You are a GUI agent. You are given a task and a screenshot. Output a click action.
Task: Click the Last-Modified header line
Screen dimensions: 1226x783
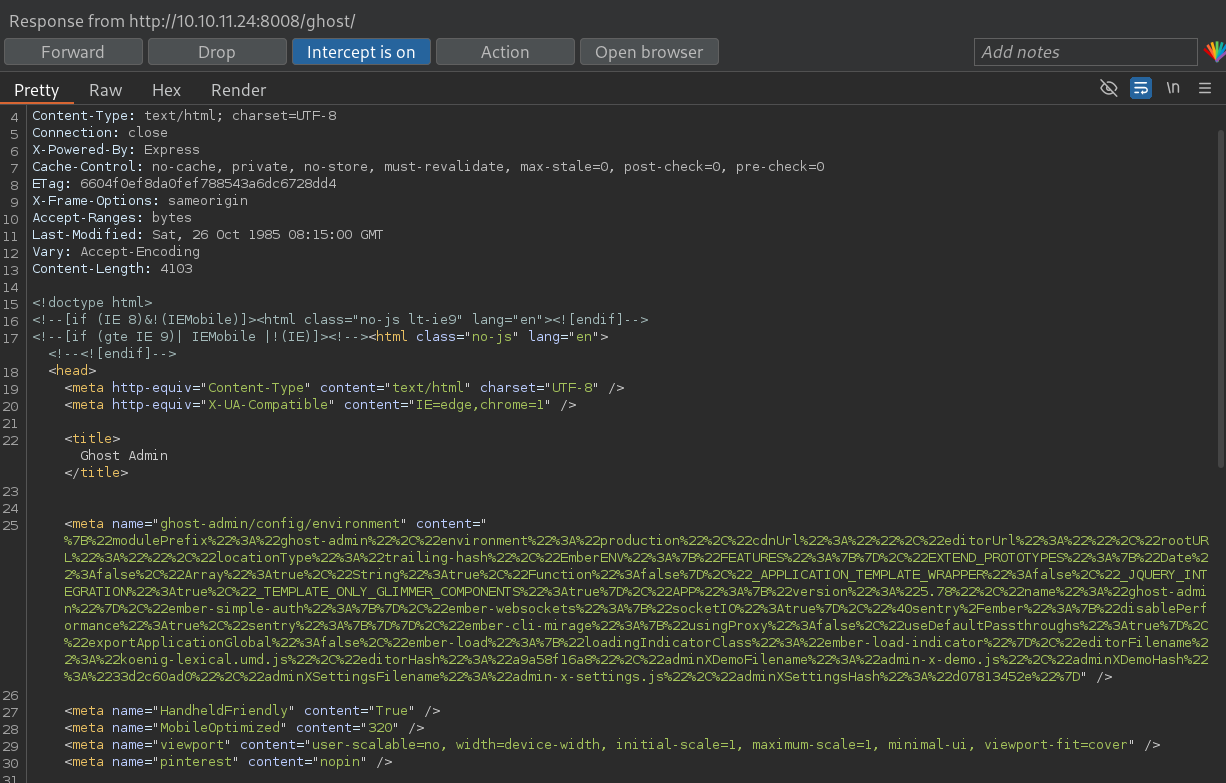208,235
